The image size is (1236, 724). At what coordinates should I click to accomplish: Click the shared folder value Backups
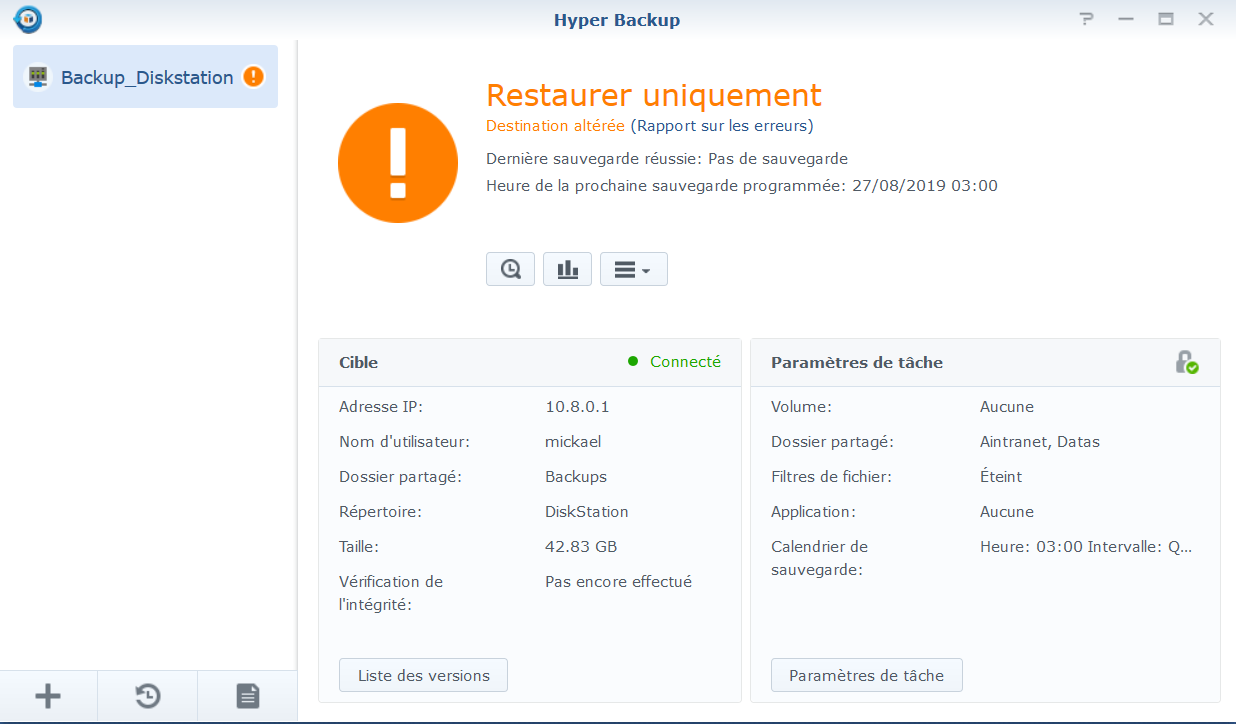576,477
